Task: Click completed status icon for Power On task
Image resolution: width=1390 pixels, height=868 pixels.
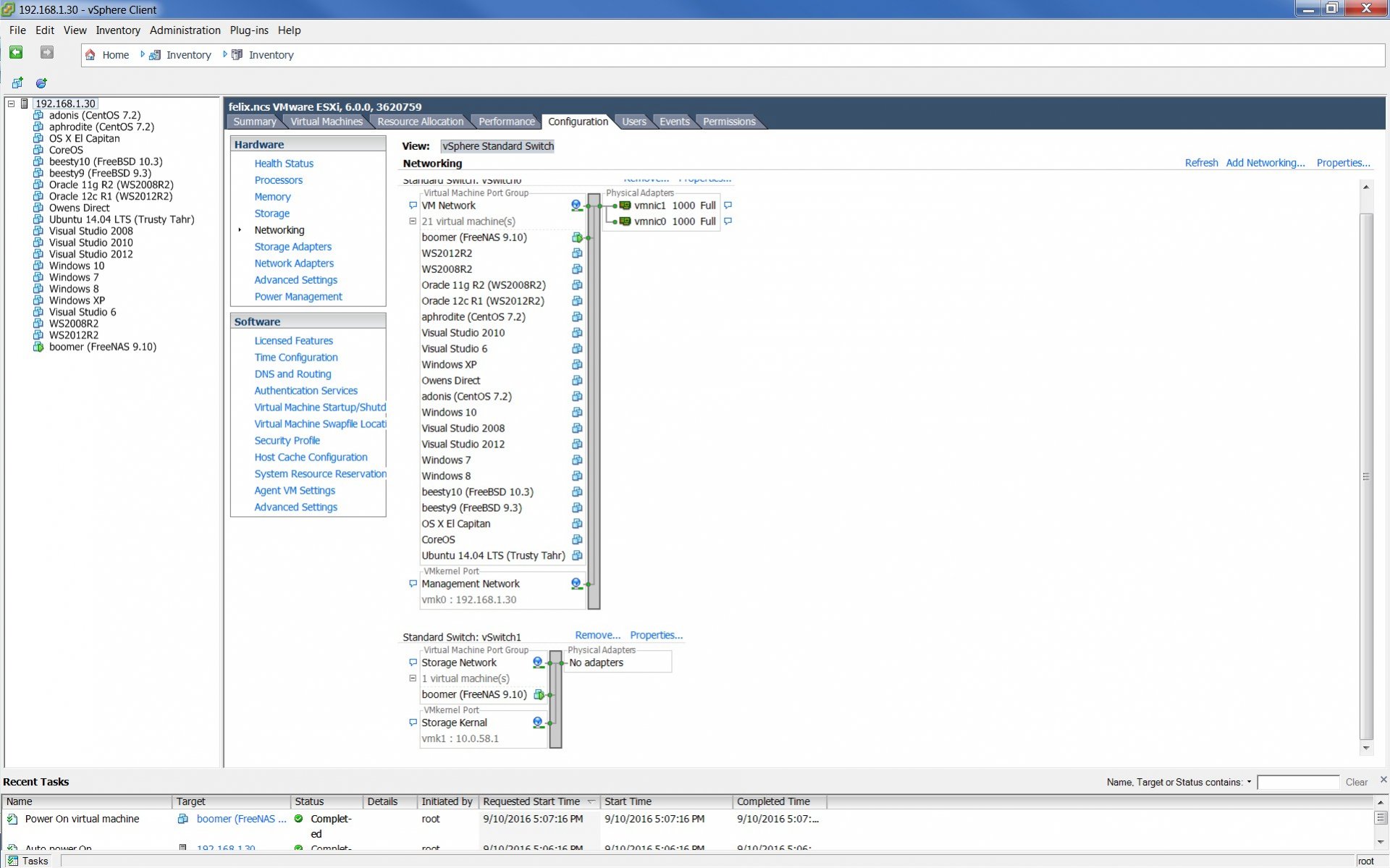Action: [x=298, y=819]
